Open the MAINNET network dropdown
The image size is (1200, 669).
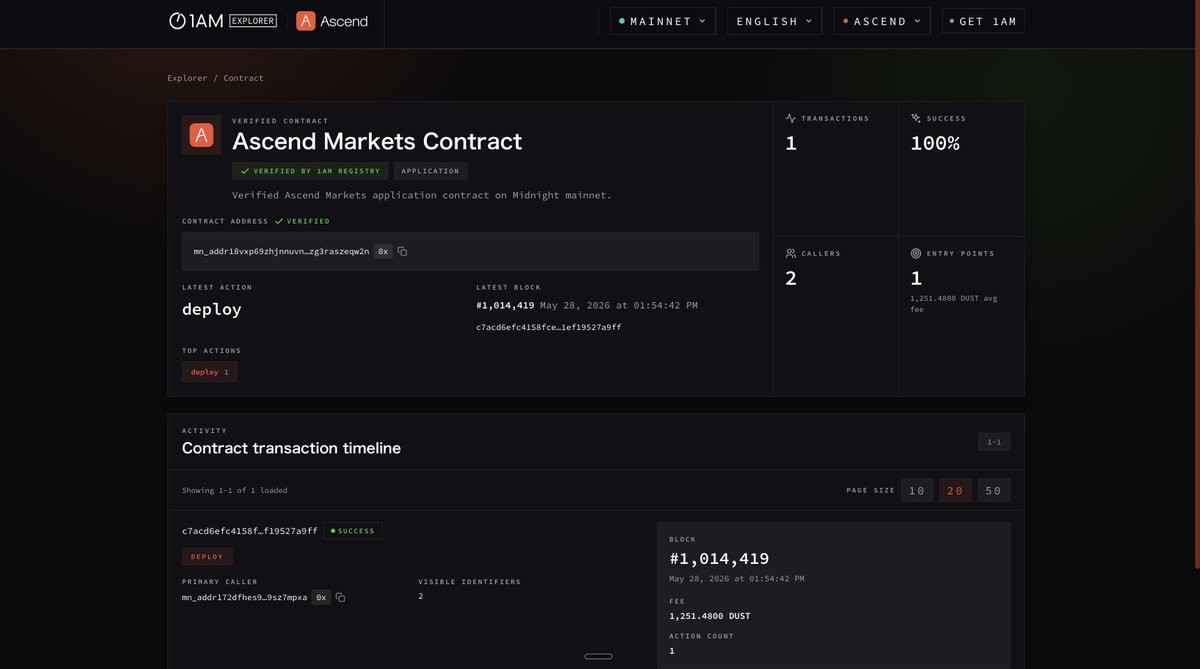tap(663, 21)
